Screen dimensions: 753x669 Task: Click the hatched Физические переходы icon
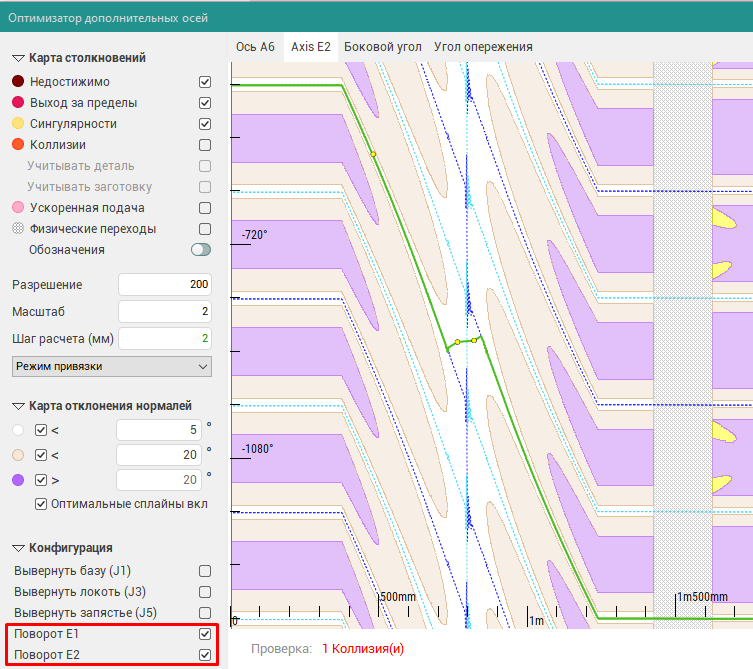click(18, 229)
